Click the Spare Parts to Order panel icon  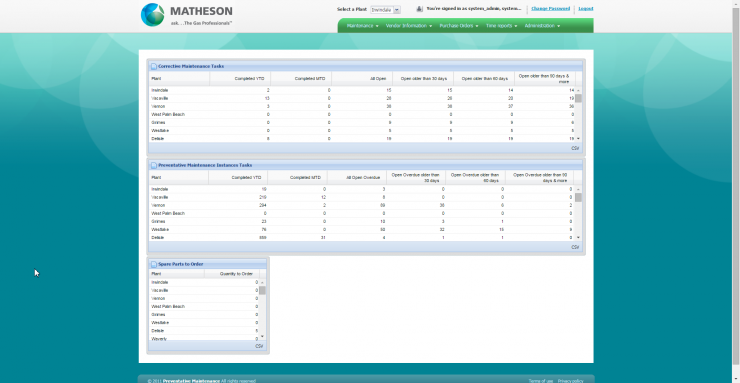click(x=154, y=264)
